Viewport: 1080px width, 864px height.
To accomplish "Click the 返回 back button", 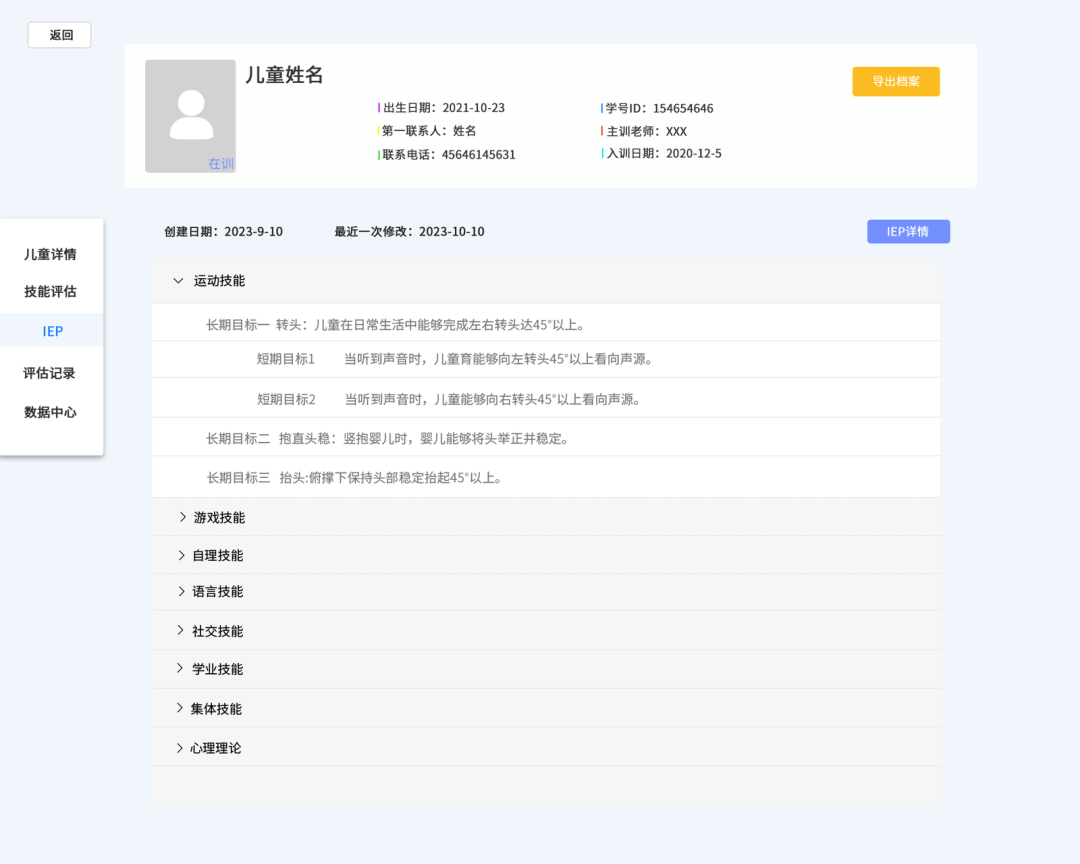I will (60, 35).
